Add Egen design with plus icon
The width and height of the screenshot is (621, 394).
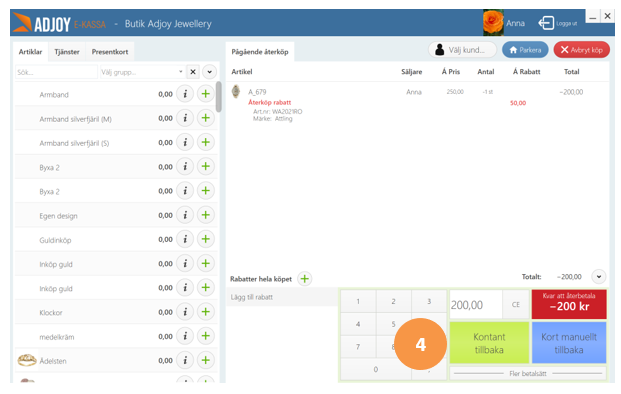[206, 215]
